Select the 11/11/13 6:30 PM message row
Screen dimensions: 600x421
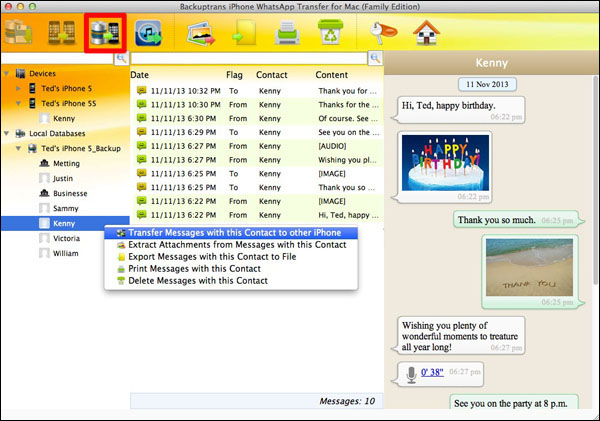(257, 118)
